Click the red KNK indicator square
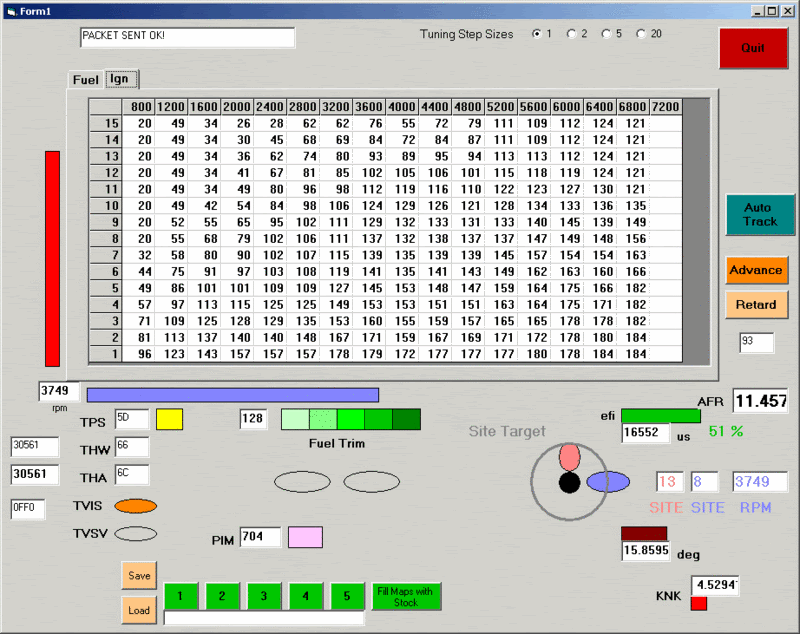Image resolution: width=800 pixels, height=634 pixels. pos(699,603)
